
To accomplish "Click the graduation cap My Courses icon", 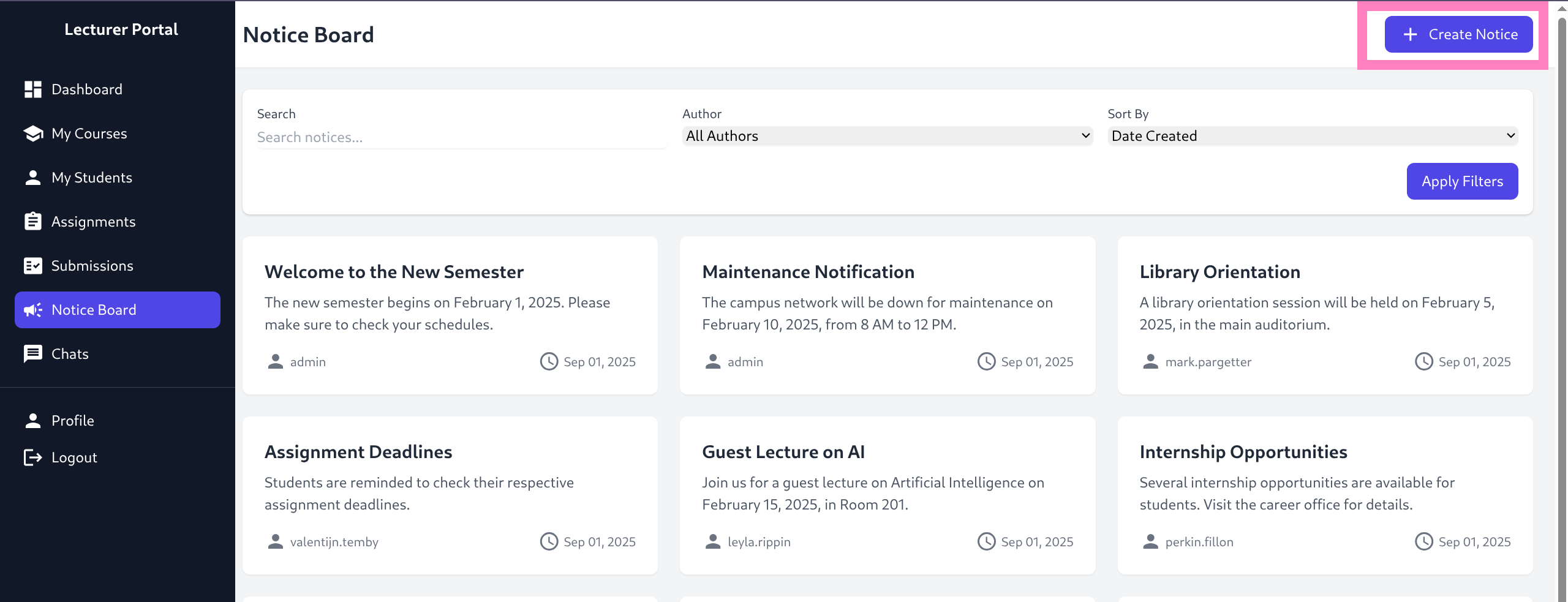I will click(33, 134).
